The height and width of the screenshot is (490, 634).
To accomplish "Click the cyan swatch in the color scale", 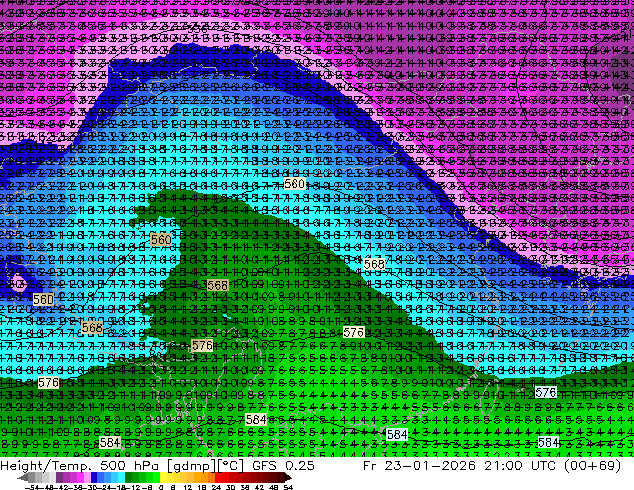I will point(121,477).
